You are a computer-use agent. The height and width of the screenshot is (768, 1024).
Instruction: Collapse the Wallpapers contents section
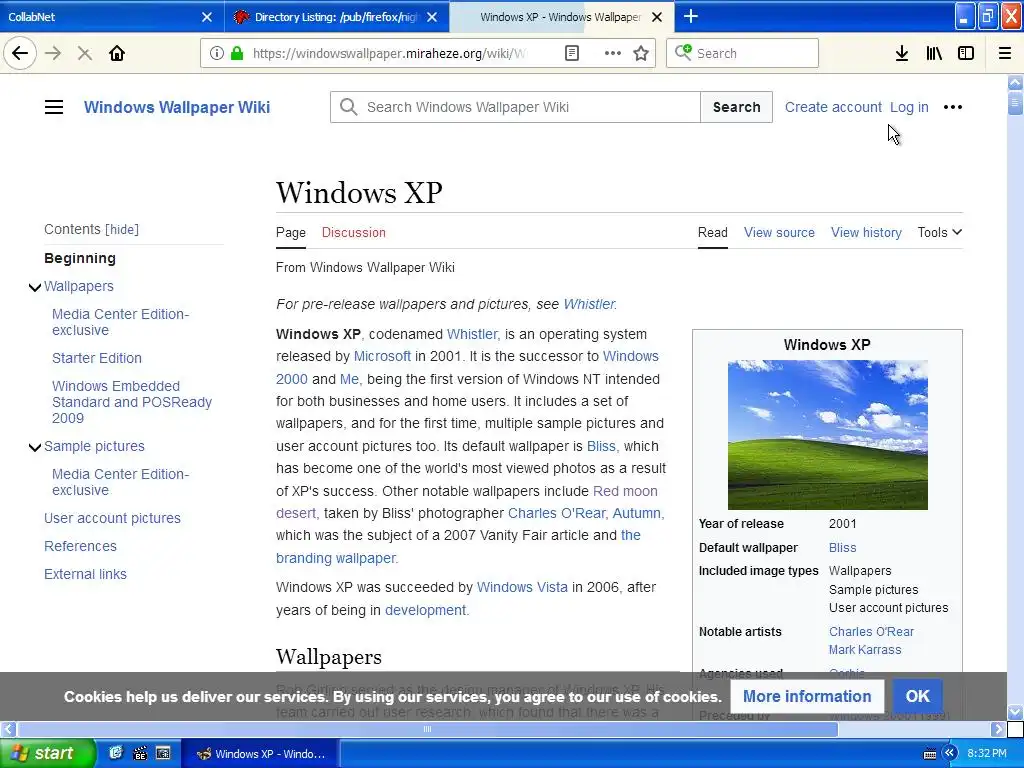pyautogui.click(x=35, y=287)
